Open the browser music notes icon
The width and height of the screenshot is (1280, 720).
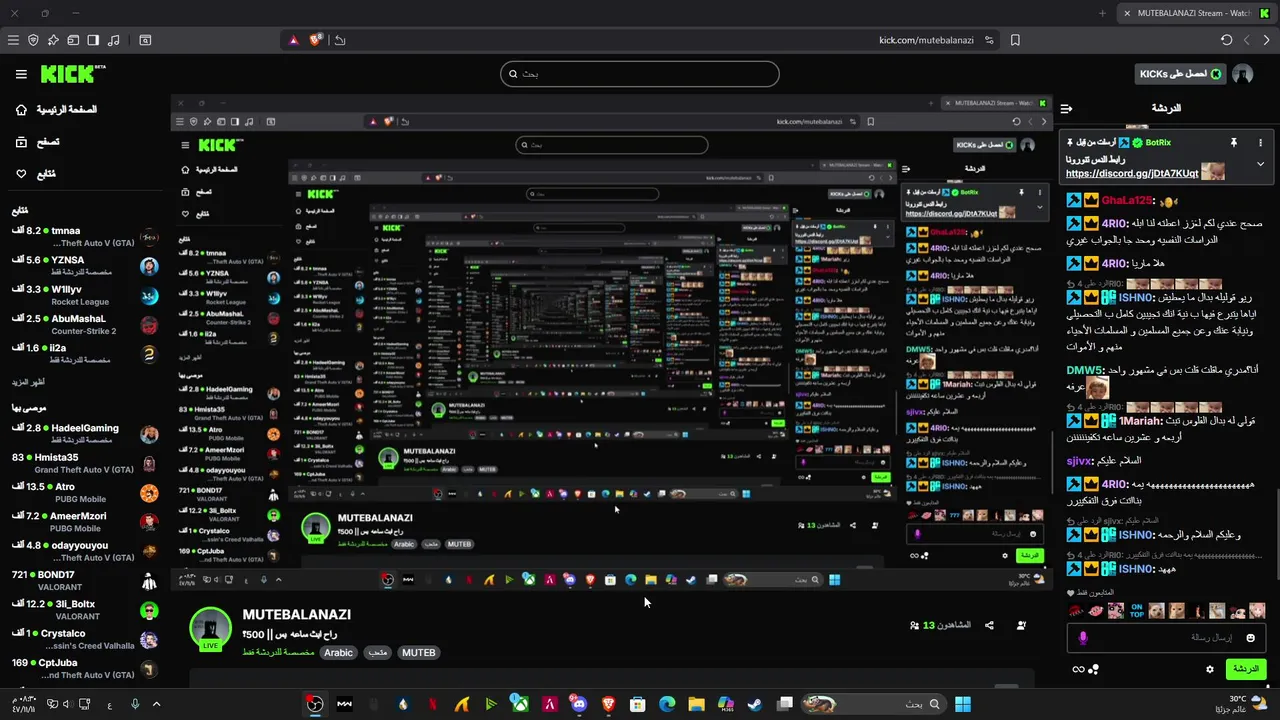(x=113, y=40)
